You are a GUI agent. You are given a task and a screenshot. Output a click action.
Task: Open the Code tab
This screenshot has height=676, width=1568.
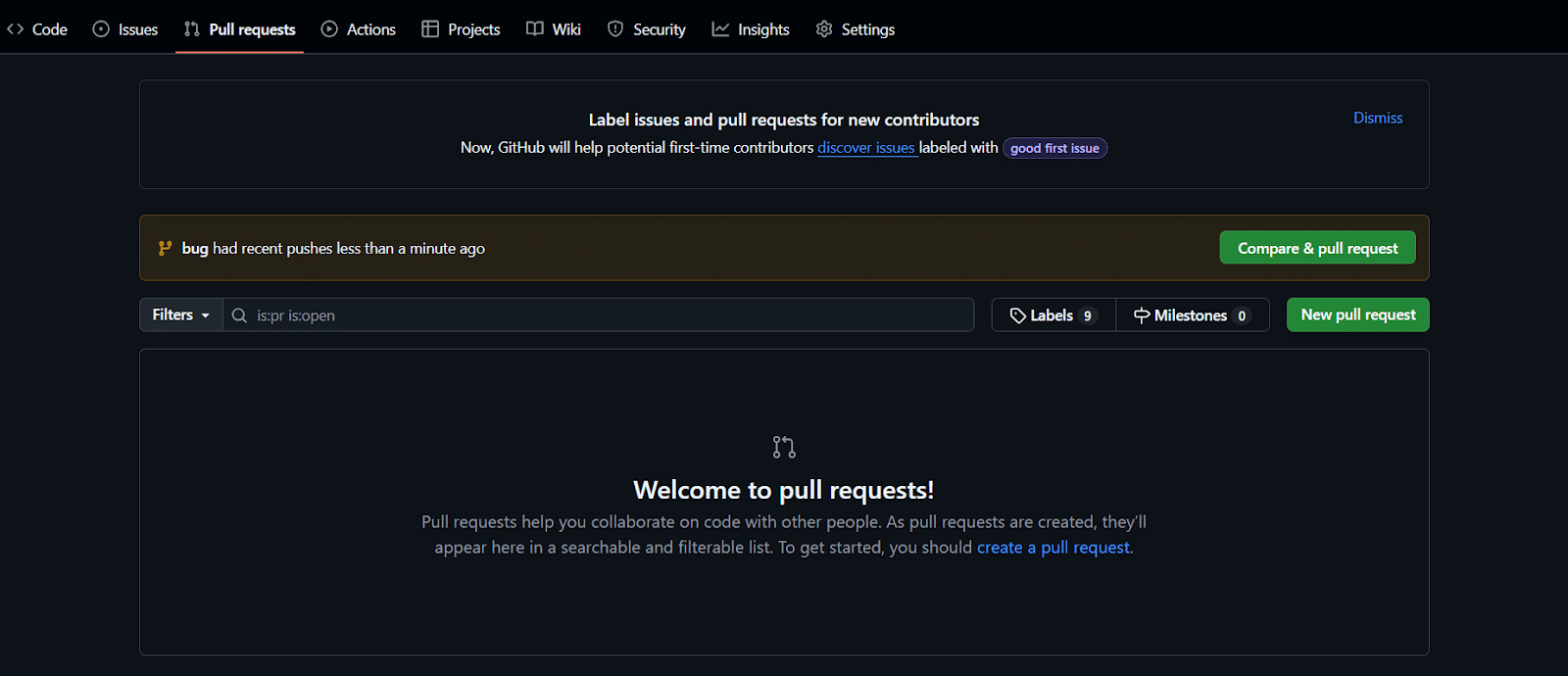[37, 29]
